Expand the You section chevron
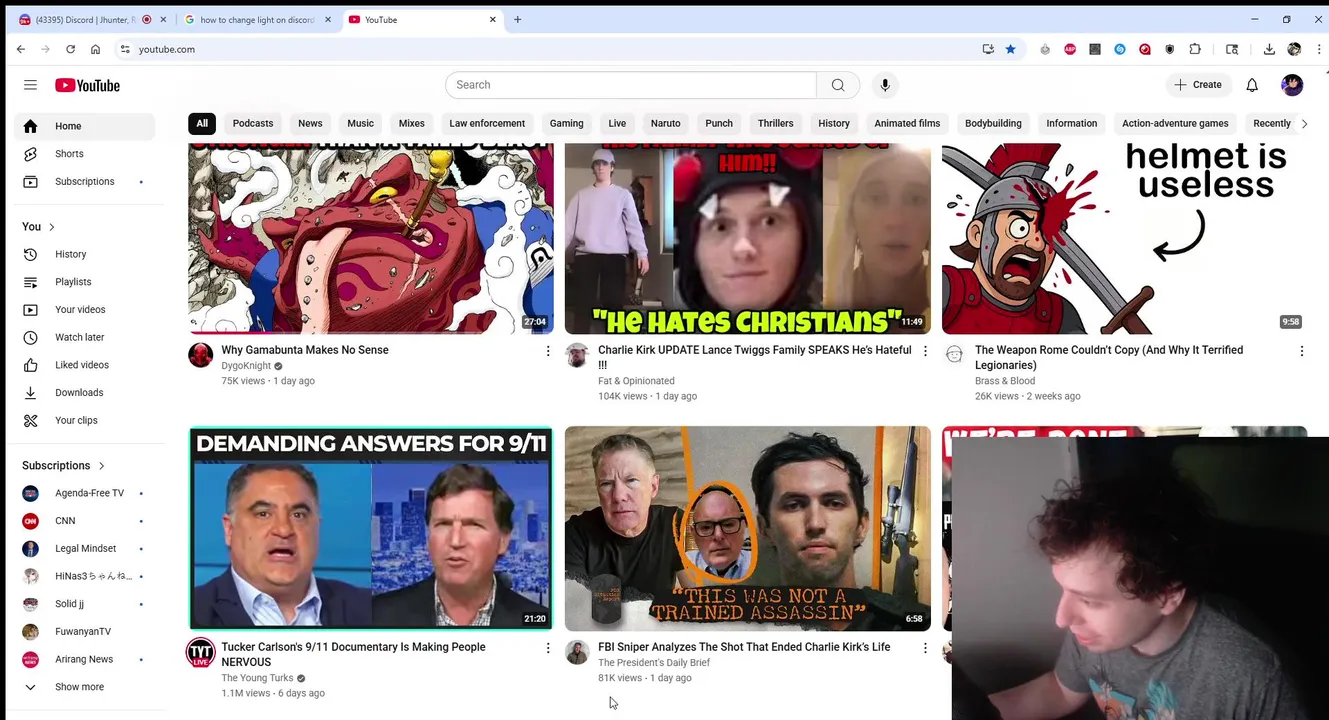This screenshot has height=720, width=1329. click(x=51, y=227)
